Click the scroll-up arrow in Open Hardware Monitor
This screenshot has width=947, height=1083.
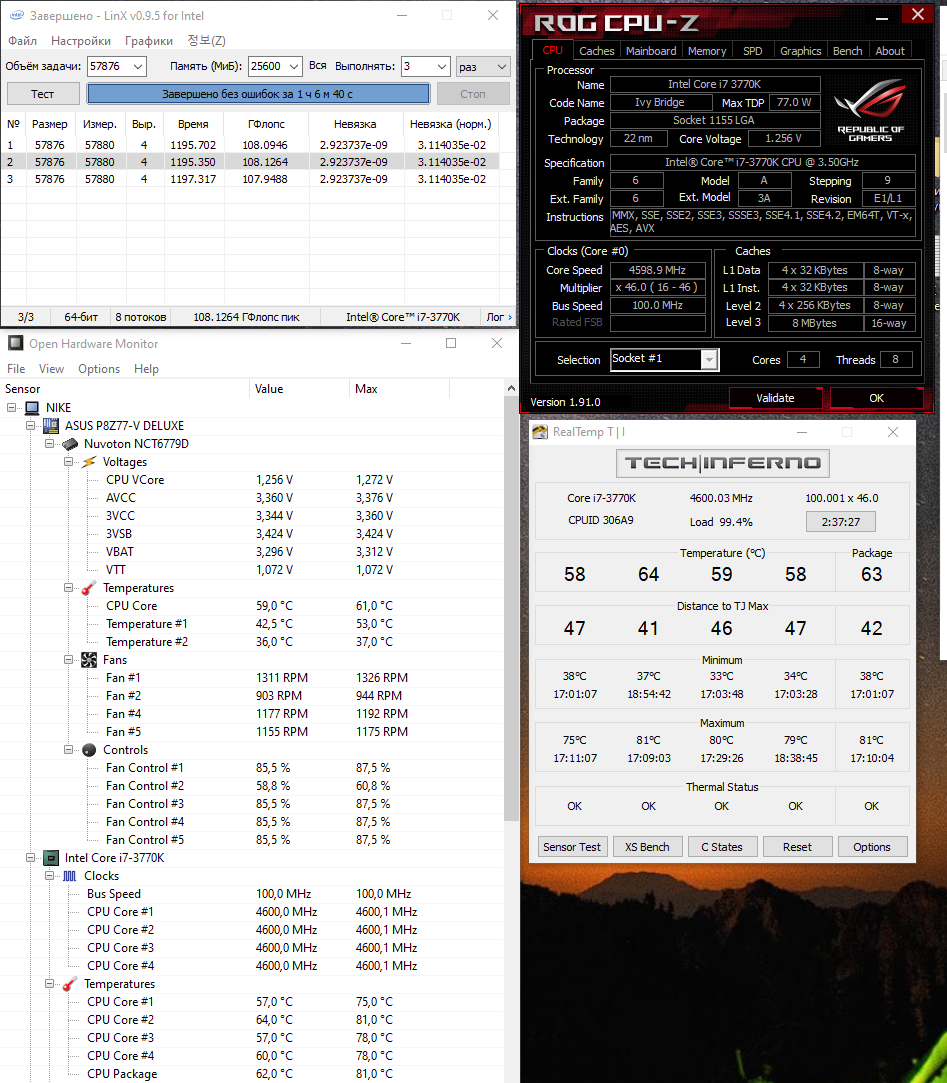coord(511,388)
